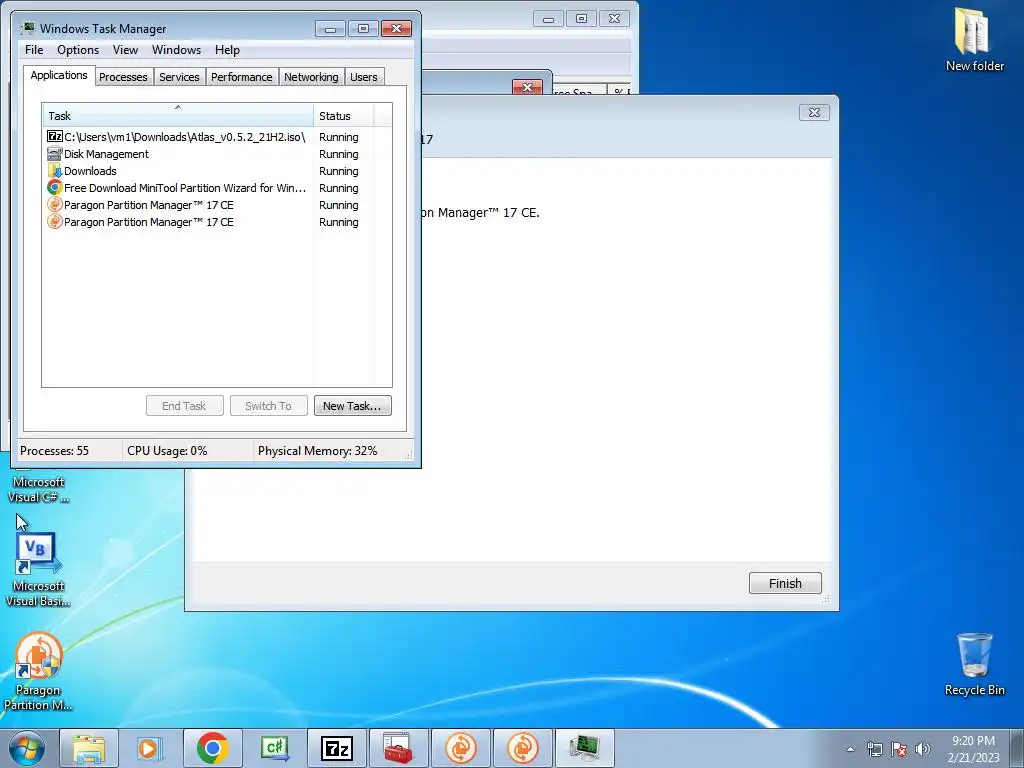Click the Downloads folder task icon

pyautogui.click(x=55, y=170)
